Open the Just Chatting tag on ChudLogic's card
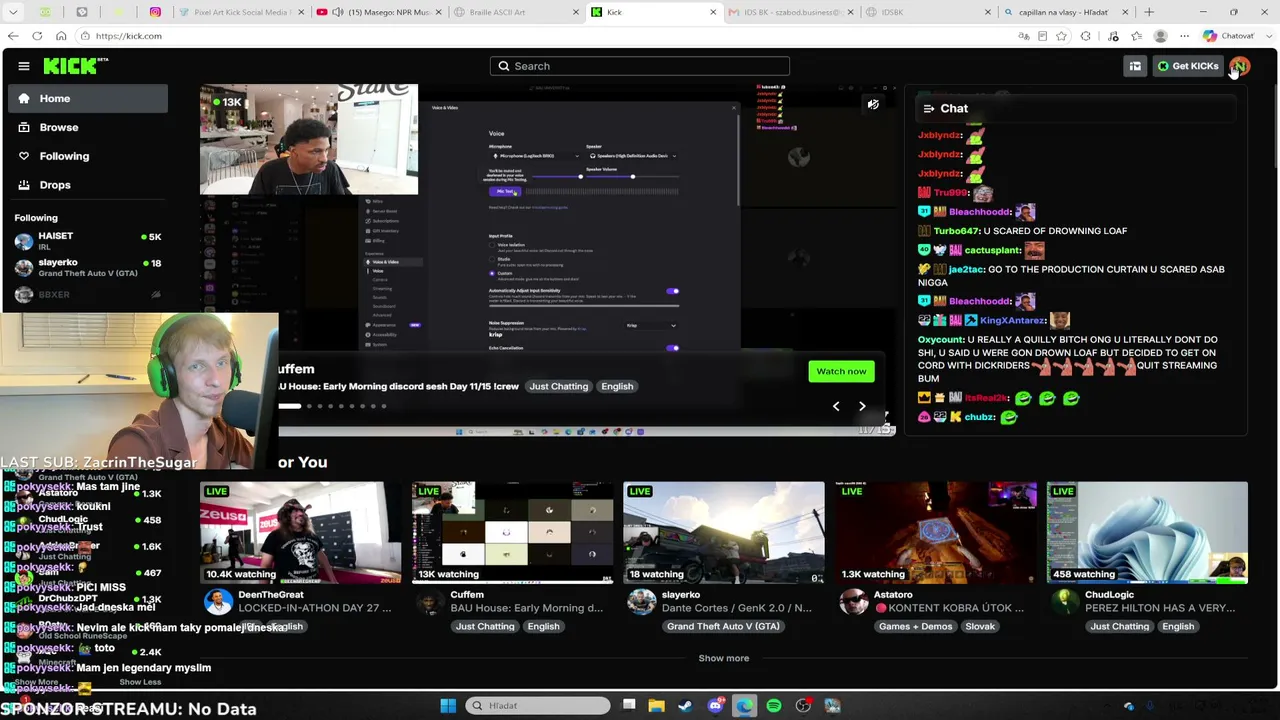Viewport: 1280px width, 720px height. click(1120, 626)
